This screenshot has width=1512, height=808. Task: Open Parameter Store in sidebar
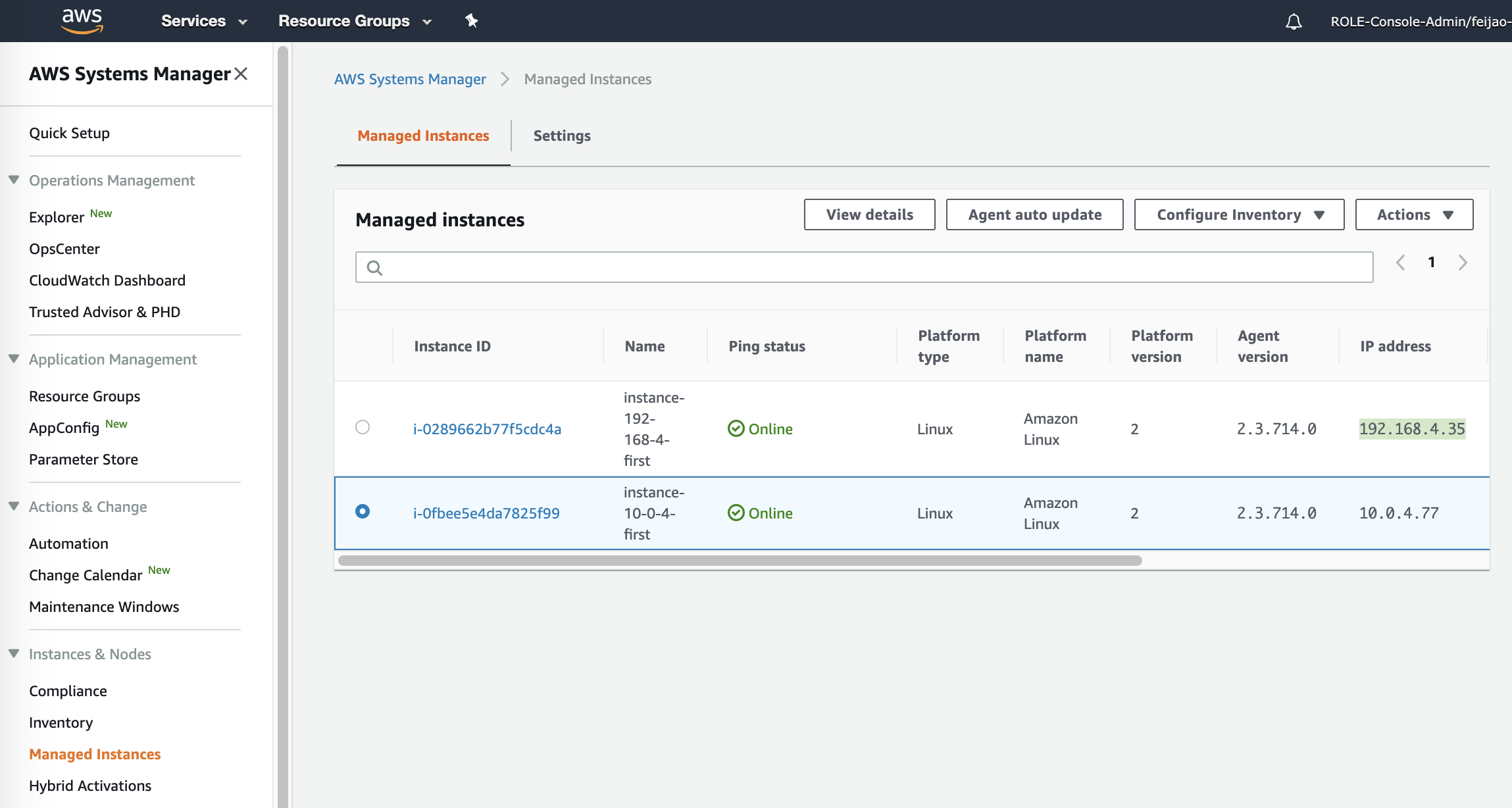[x=84, y=459]
